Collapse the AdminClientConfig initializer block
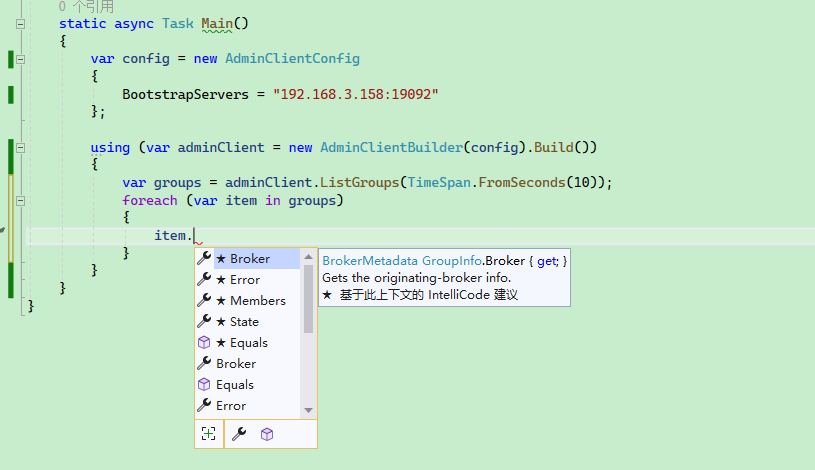This screenshot has height=470, width=815. [x=21, y=59]
